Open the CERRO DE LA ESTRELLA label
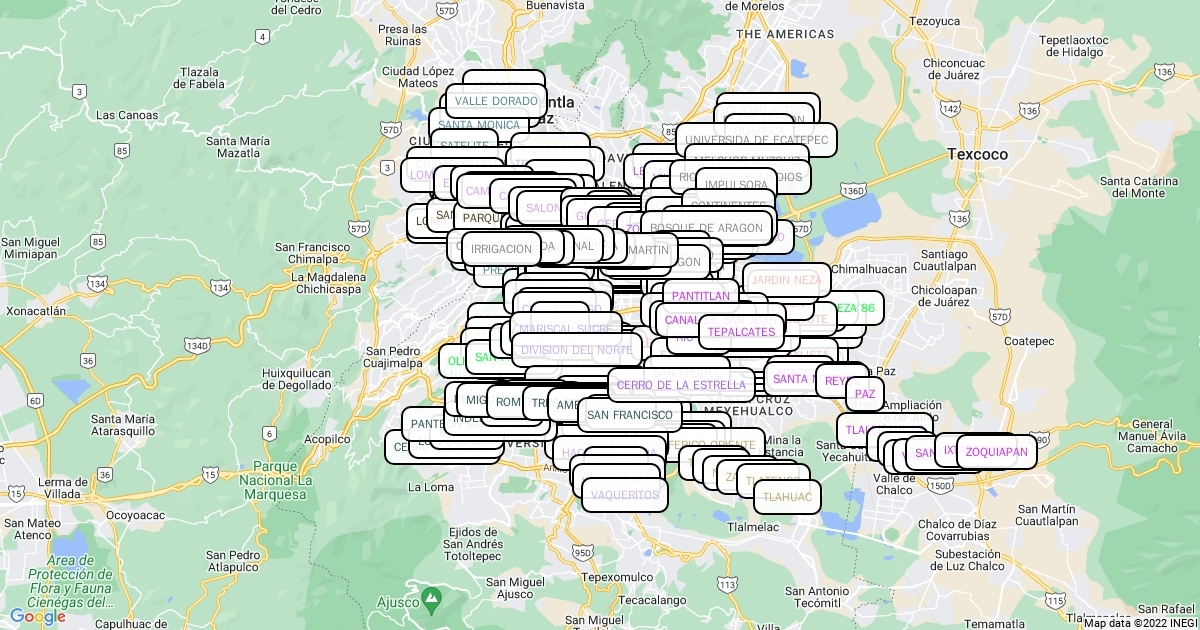The image size is (1200, 630). (681, 385)
